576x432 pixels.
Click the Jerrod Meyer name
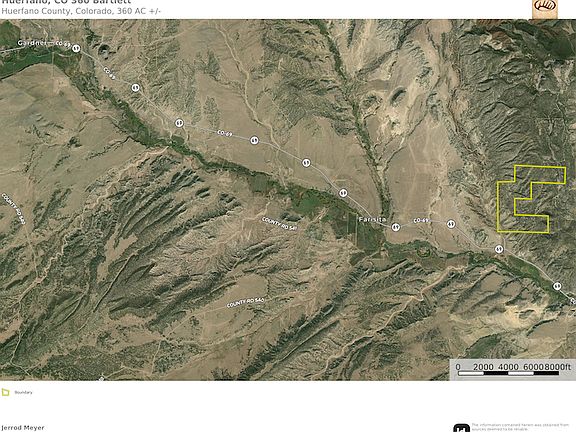point(23,428)
